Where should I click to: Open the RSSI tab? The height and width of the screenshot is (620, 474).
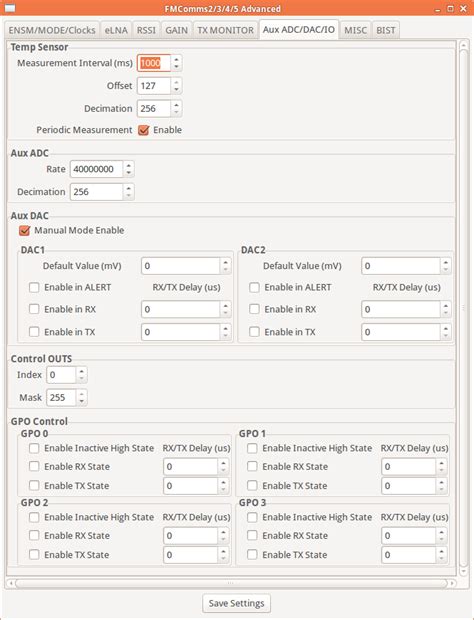[146, 30]
